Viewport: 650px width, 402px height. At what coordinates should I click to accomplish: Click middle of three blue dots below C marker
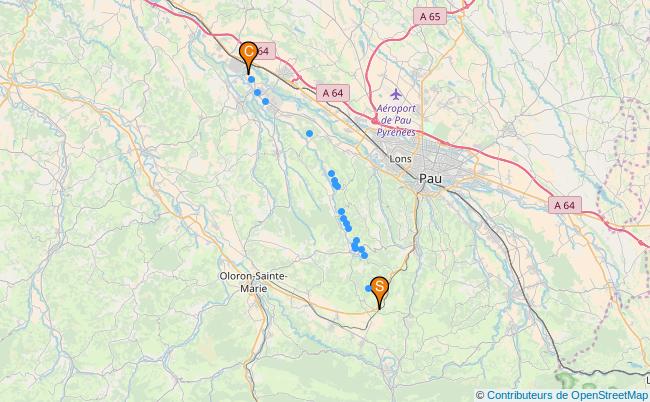pos(257,92)
